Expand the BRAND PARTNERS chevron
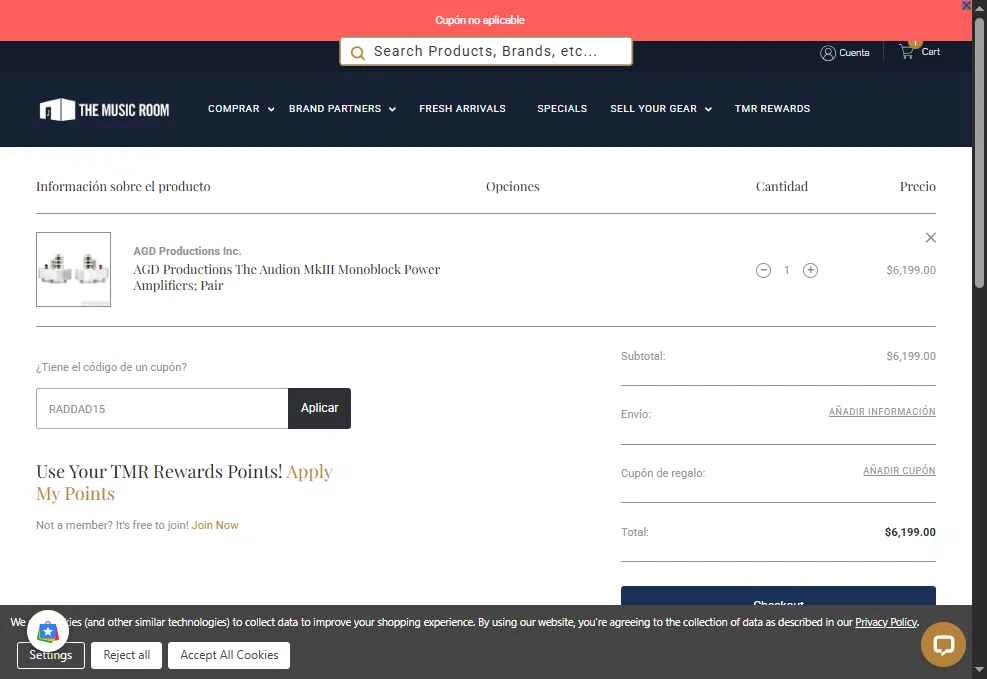 [392, 109]
